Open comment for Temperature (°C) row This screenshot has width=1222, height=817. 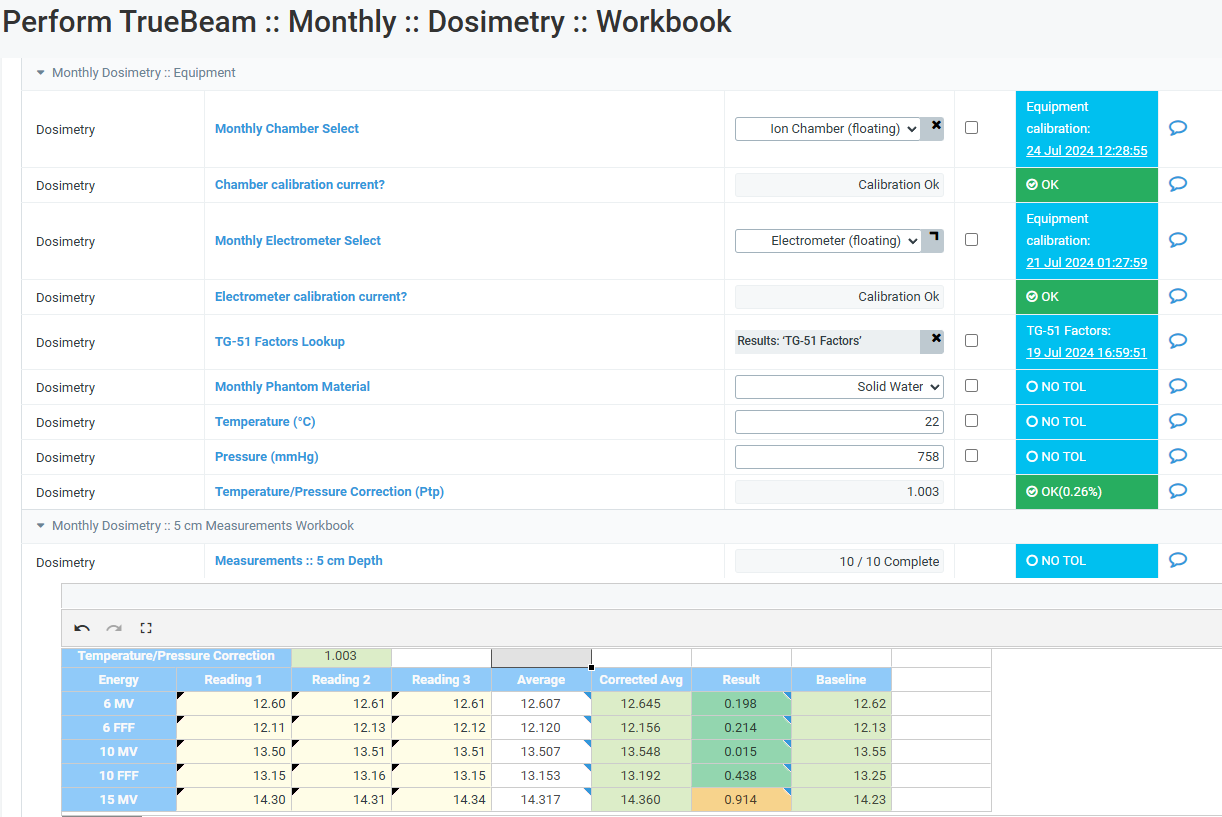(1178, 421)
